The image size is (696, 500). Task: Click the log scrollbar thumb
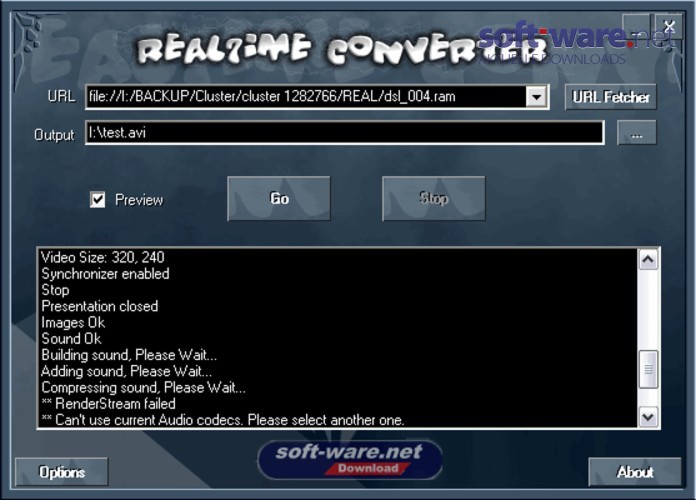(x=648, y=369)
